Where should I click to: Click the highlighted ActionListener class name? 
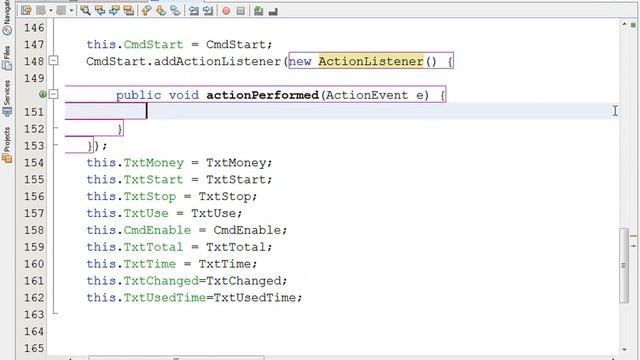click(x=371, y=61)
